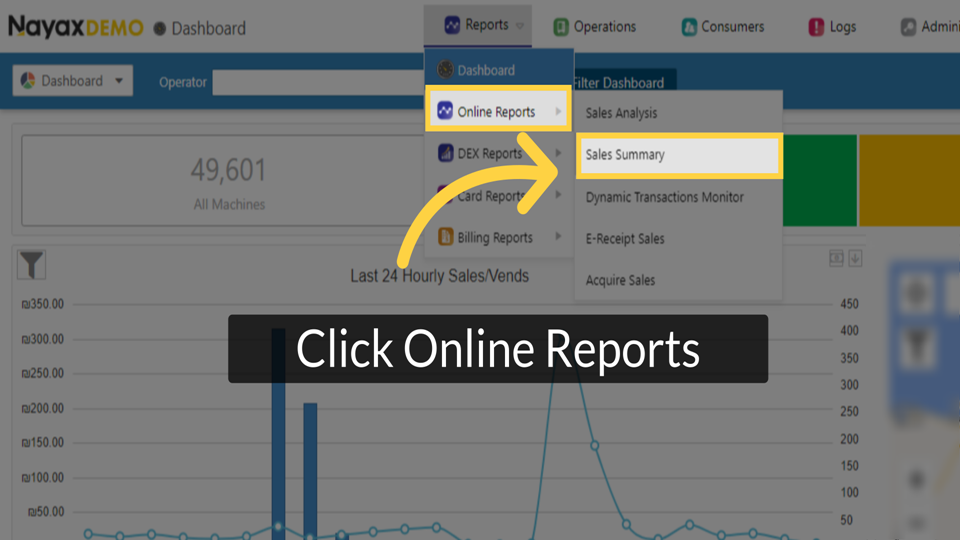
Task: Choose Sales Analysis from the submenu
Action: 678,113
